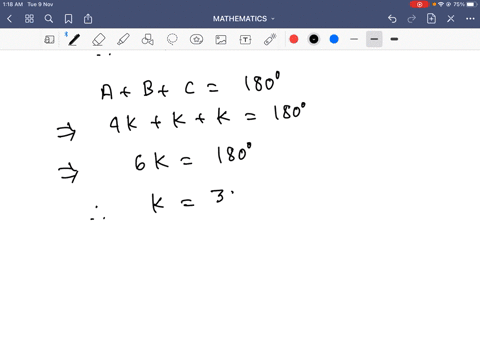This screenshot has height=360, width=480.
Task: Open the search tool
Action: [x=49, y=19]
